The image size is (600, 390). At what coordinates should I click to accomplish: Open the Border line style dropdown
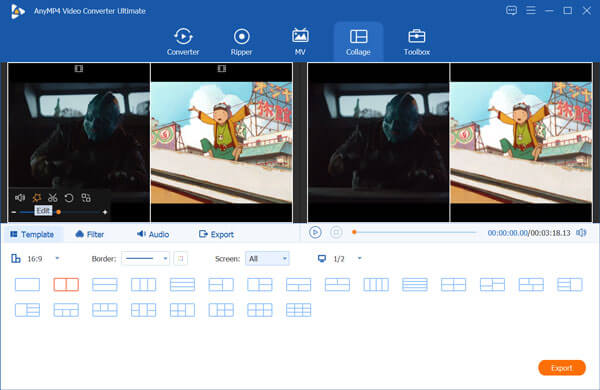pos(145,259)
